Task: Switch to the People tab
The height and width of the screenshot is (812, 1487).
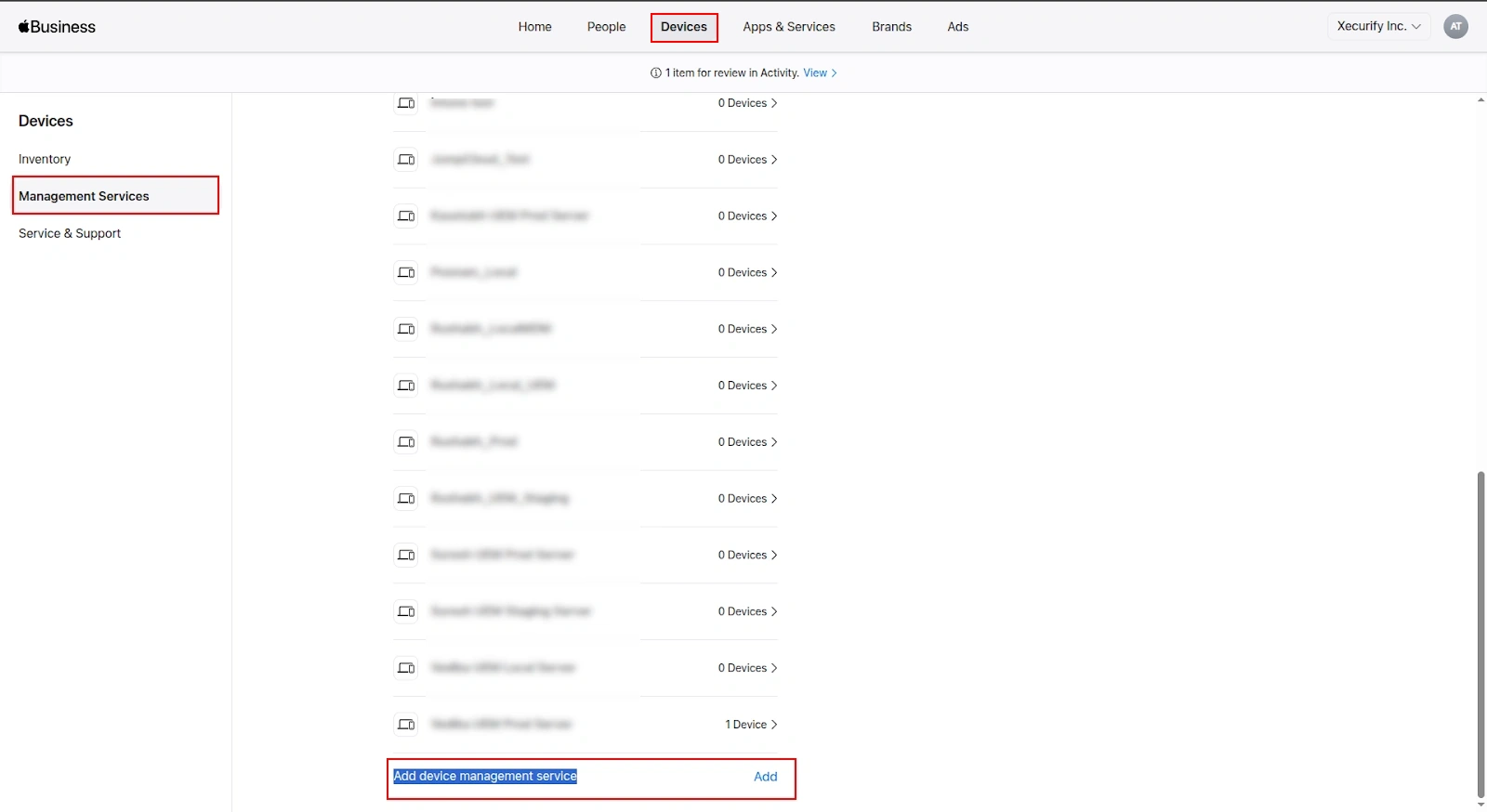Action: (606, 27)
